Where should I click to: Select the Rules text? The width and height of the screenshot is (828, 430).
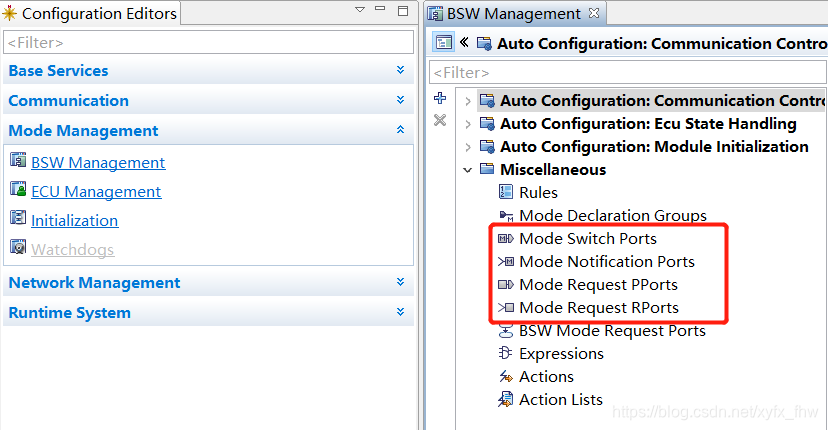click(538, 193)
